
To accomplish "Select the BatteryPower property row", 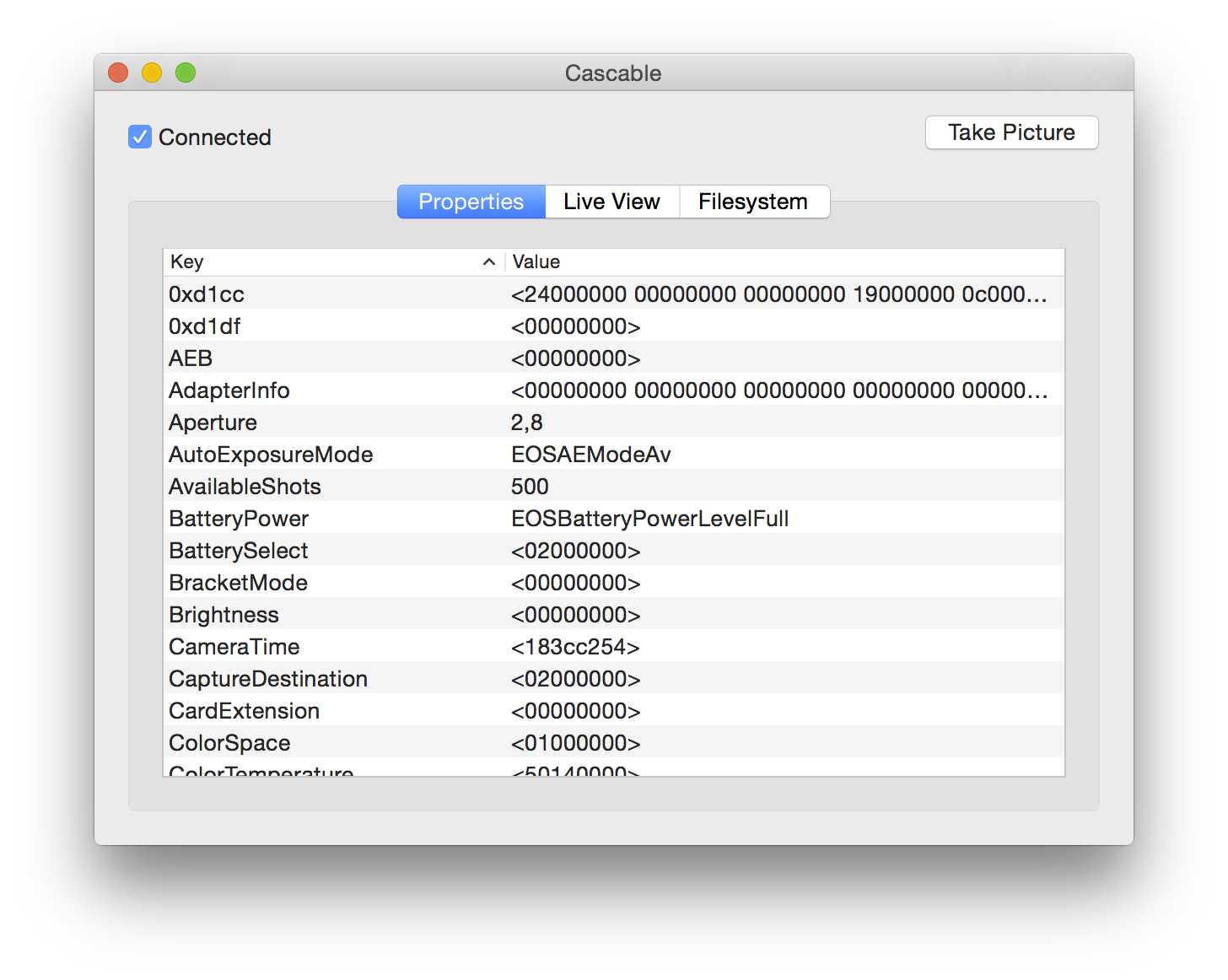I will coord(613,519).
